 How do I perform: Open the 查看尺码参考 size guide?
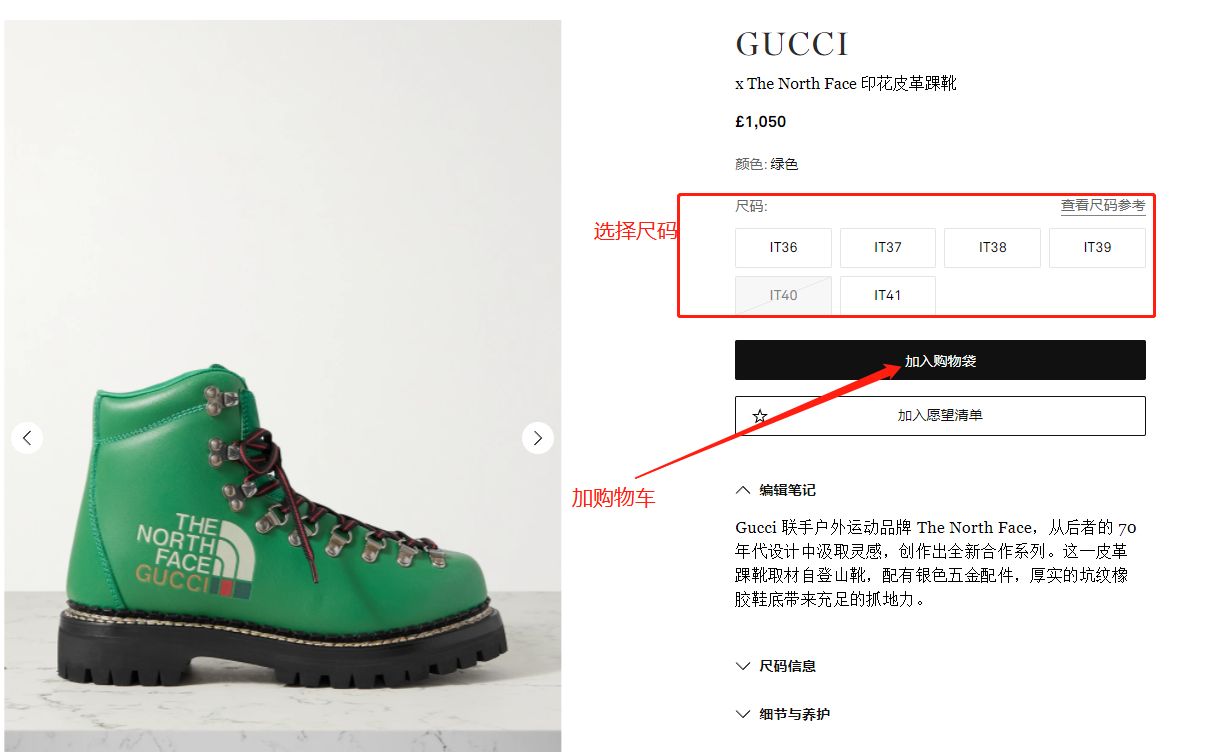tap(1103, 205)
